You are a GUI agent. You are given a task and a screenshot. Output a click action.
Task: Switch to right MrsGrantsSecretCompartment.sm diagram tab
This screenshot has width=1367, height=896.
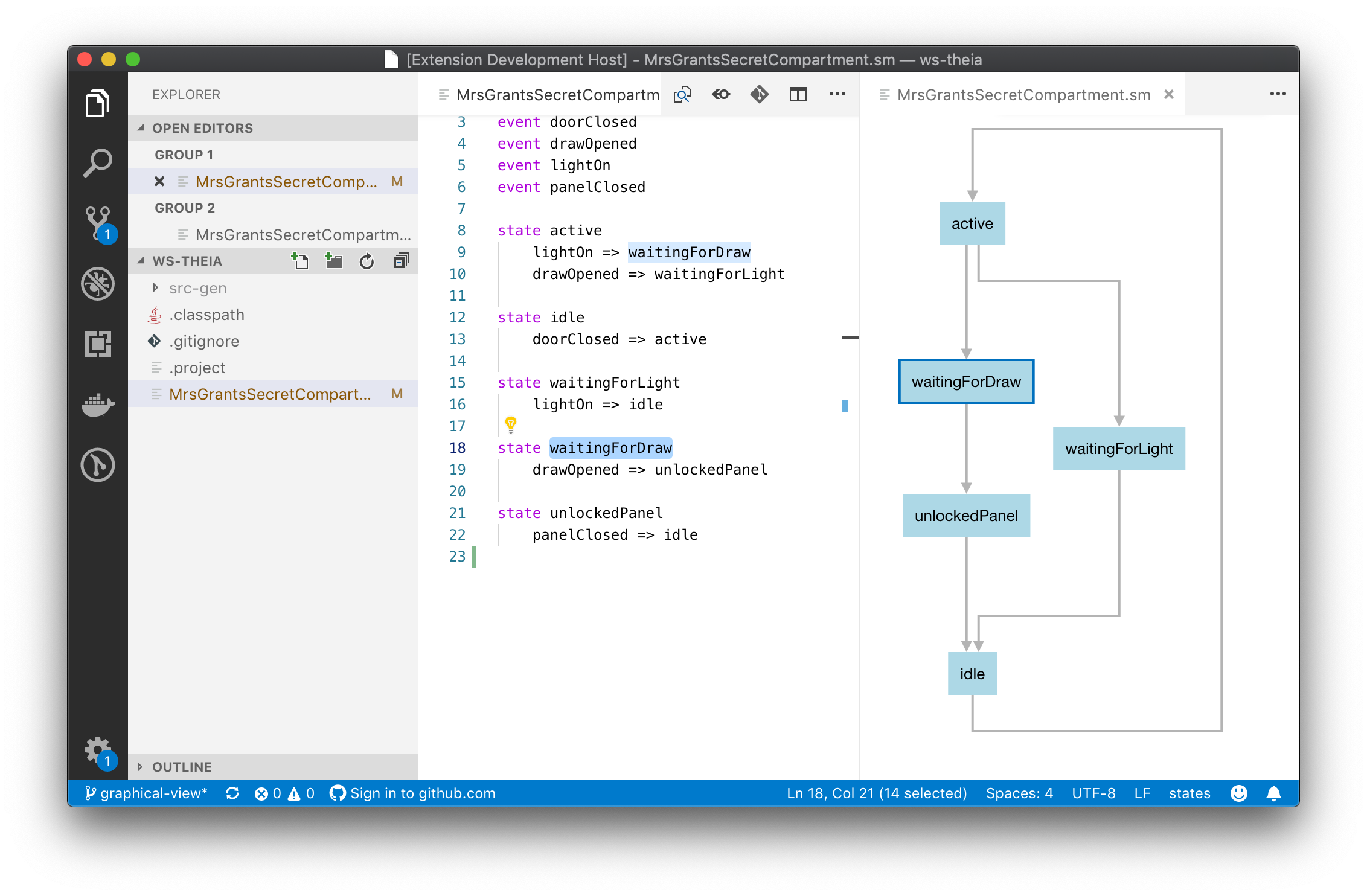pyautogui.click(x=1023, y=95)
